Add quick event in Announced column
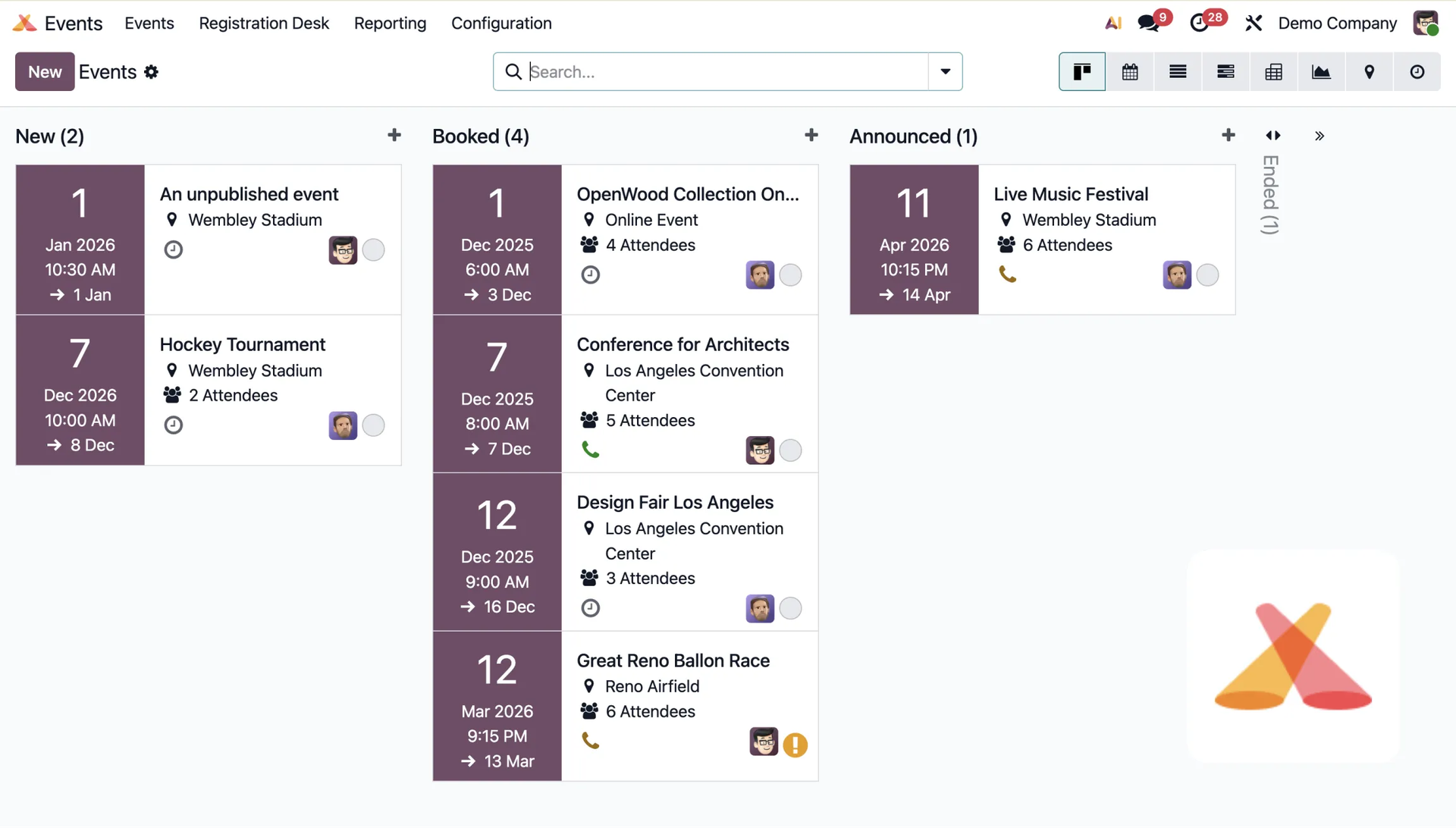Viewport: 1456px width, 828px height. 1228,135
